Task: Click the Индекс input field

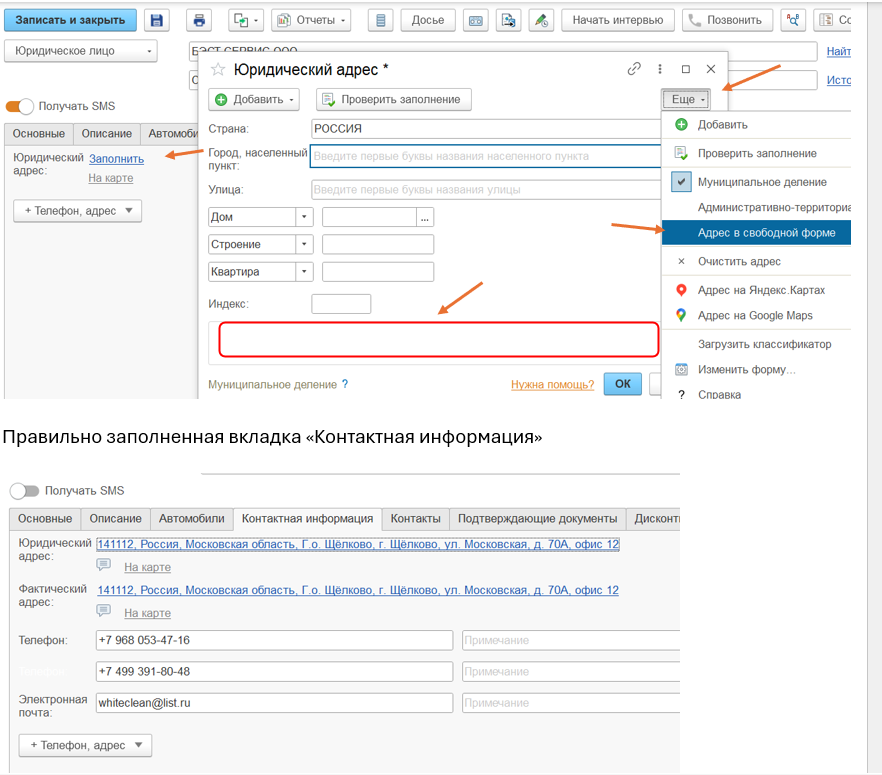Action: [341, 304]
